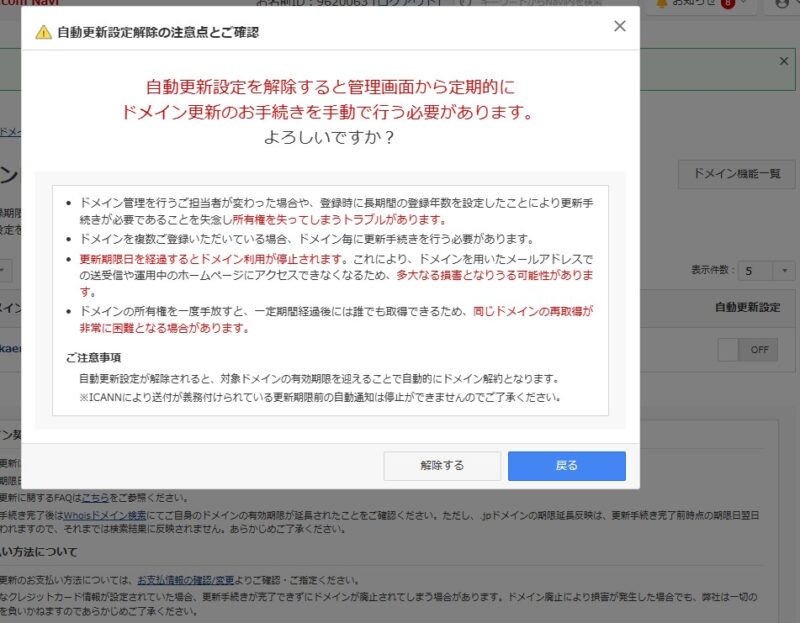Click the よろしいですか？ text
800x623 pixels.
point(330,137)
